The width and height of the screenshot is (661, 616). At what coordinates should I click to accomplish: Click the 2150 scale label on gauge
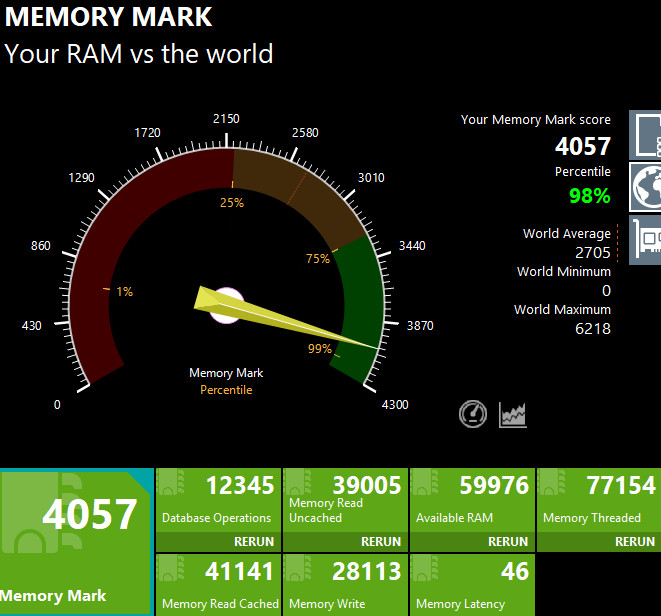click(x=226, y=119)
